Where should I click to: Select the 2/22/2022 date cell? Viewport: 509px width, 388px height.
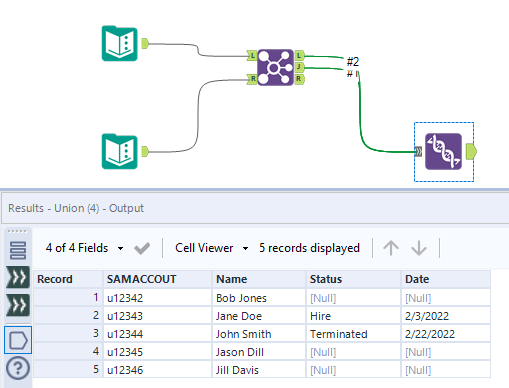446,334
